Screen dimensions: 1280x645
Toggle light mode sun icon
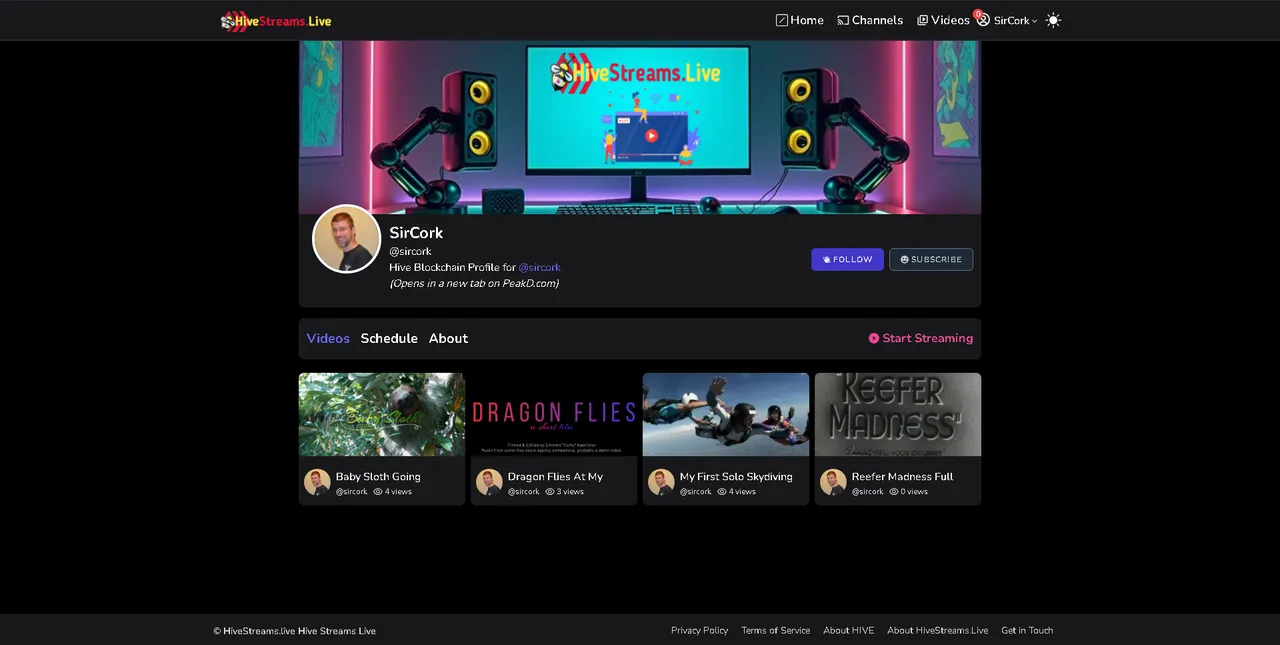tap(1053, 20)
